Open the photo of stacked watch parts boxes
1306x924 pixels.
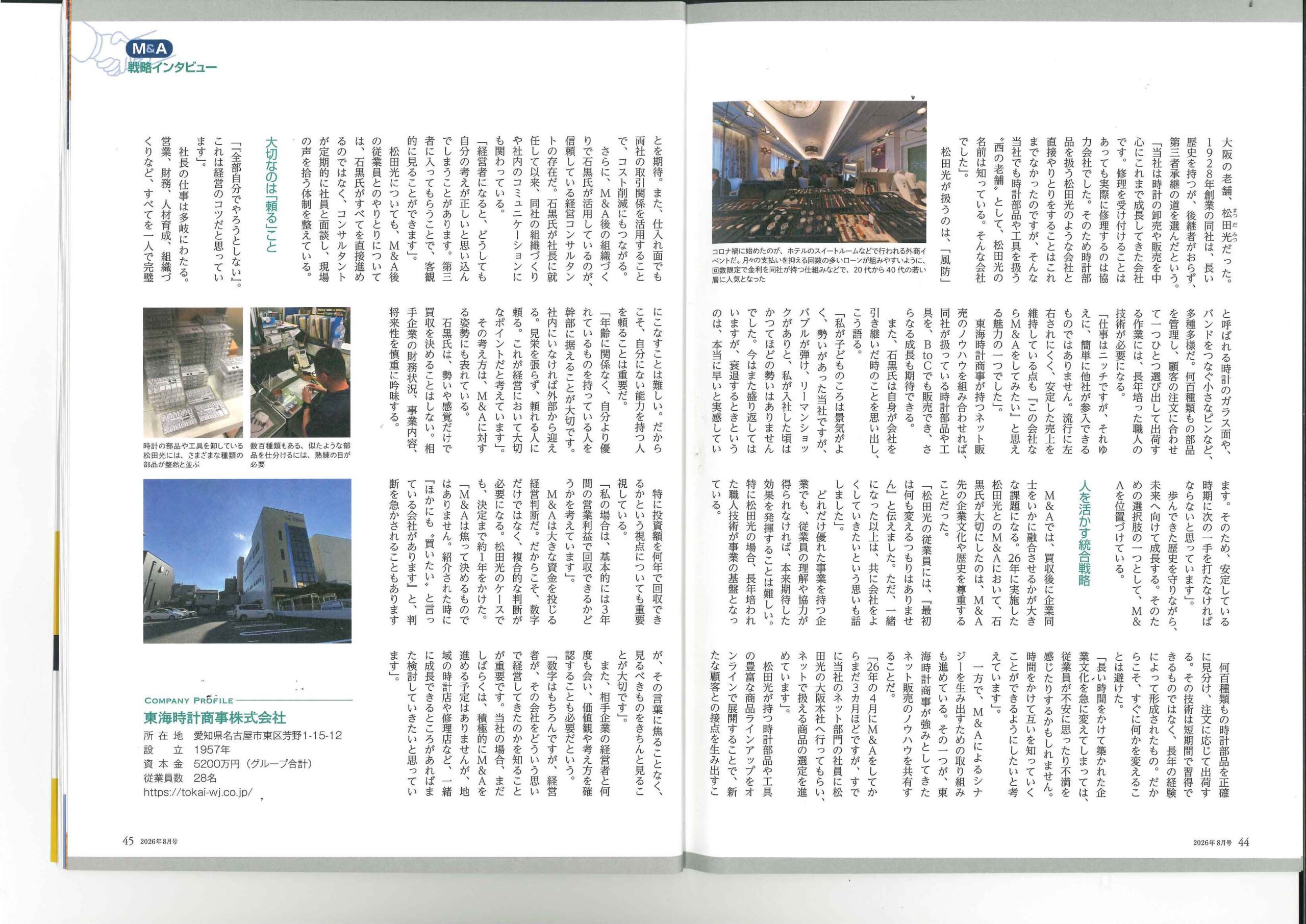tap(192, 372)
